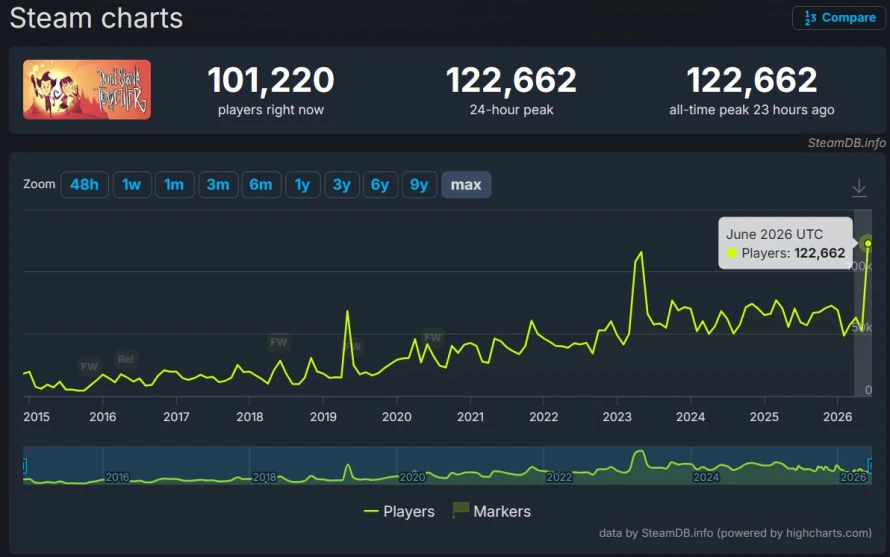Click the 2023 x-axis label
890x557 pixels.
point(617,417)
